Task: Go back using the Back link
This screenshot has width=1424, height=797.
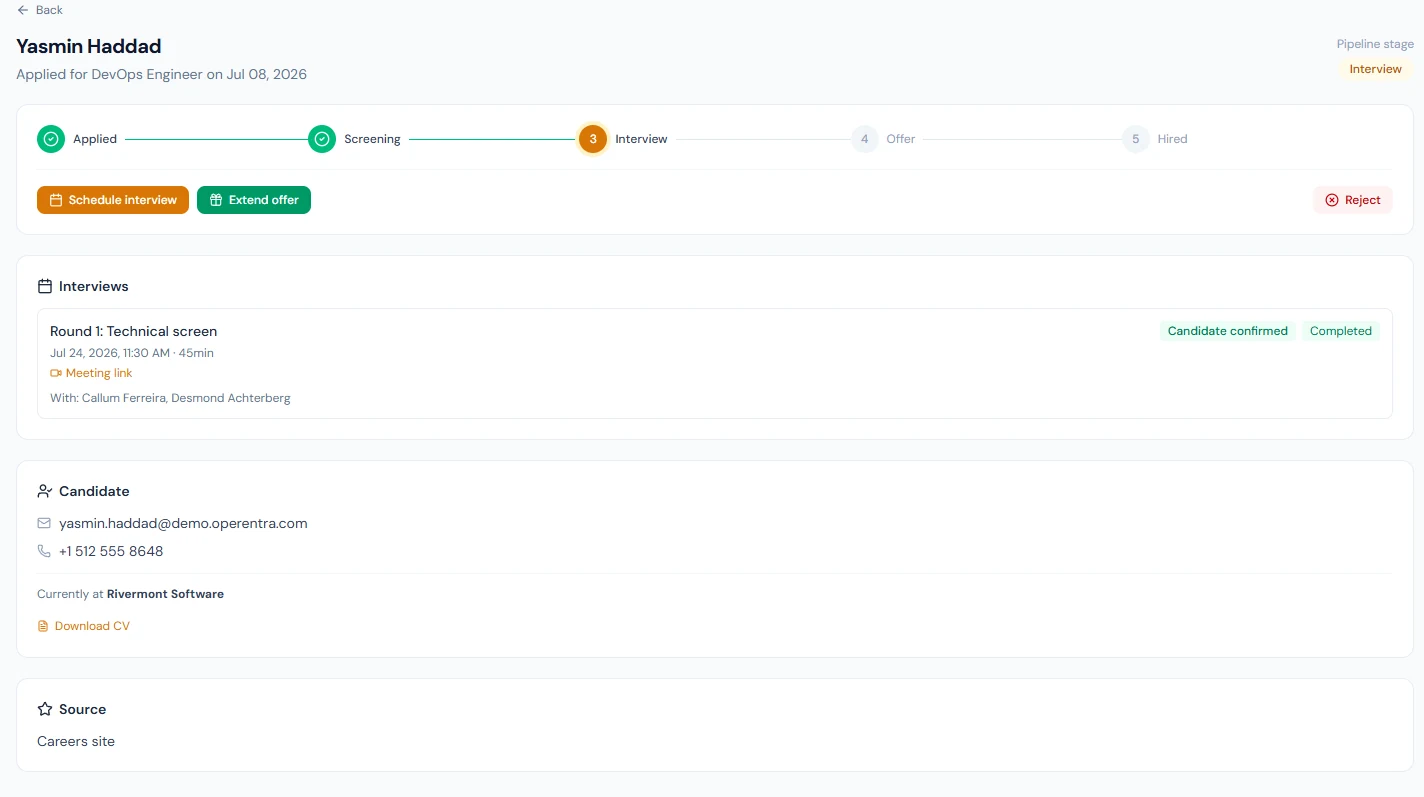Action: (40, 10)
